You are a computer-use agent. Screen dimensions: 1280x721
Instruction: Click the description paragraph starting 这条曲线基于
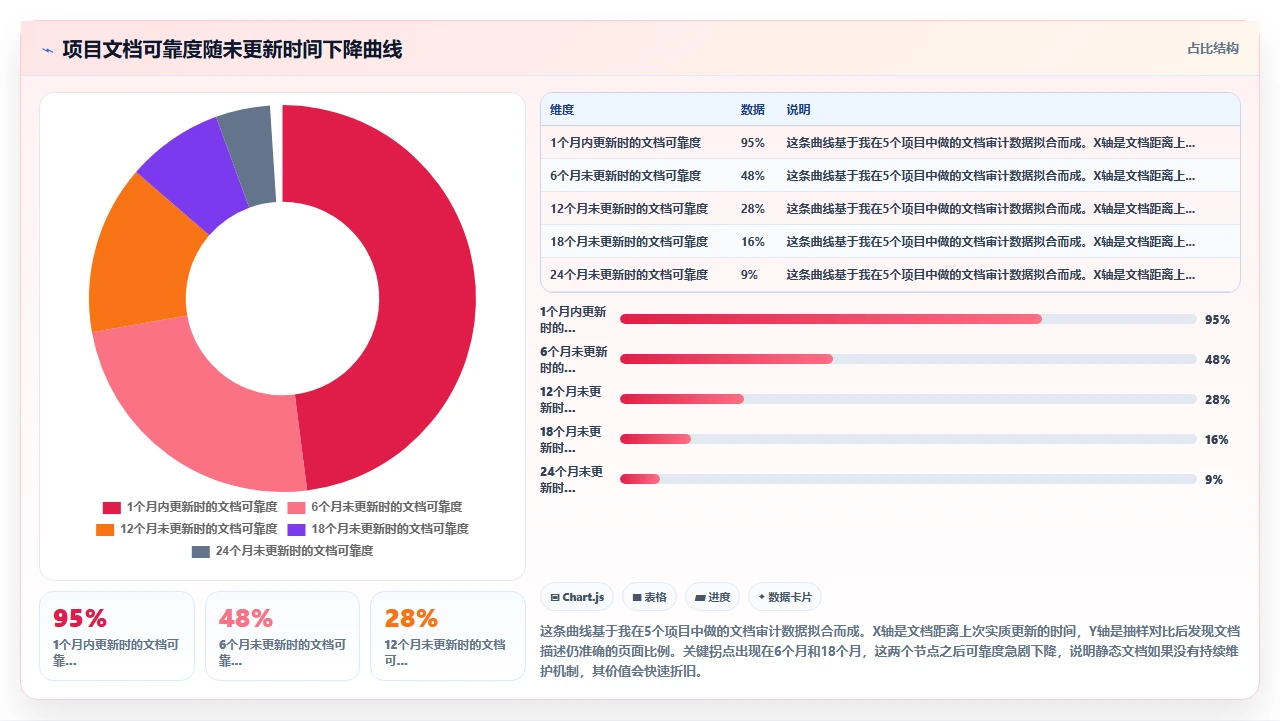point(890,651)
